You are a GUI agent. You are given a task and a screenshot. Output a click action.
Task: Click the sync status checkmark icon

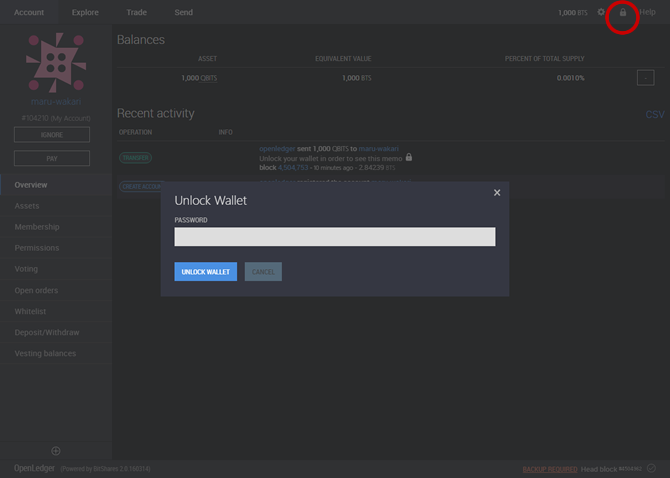click(x=651, y=467)
